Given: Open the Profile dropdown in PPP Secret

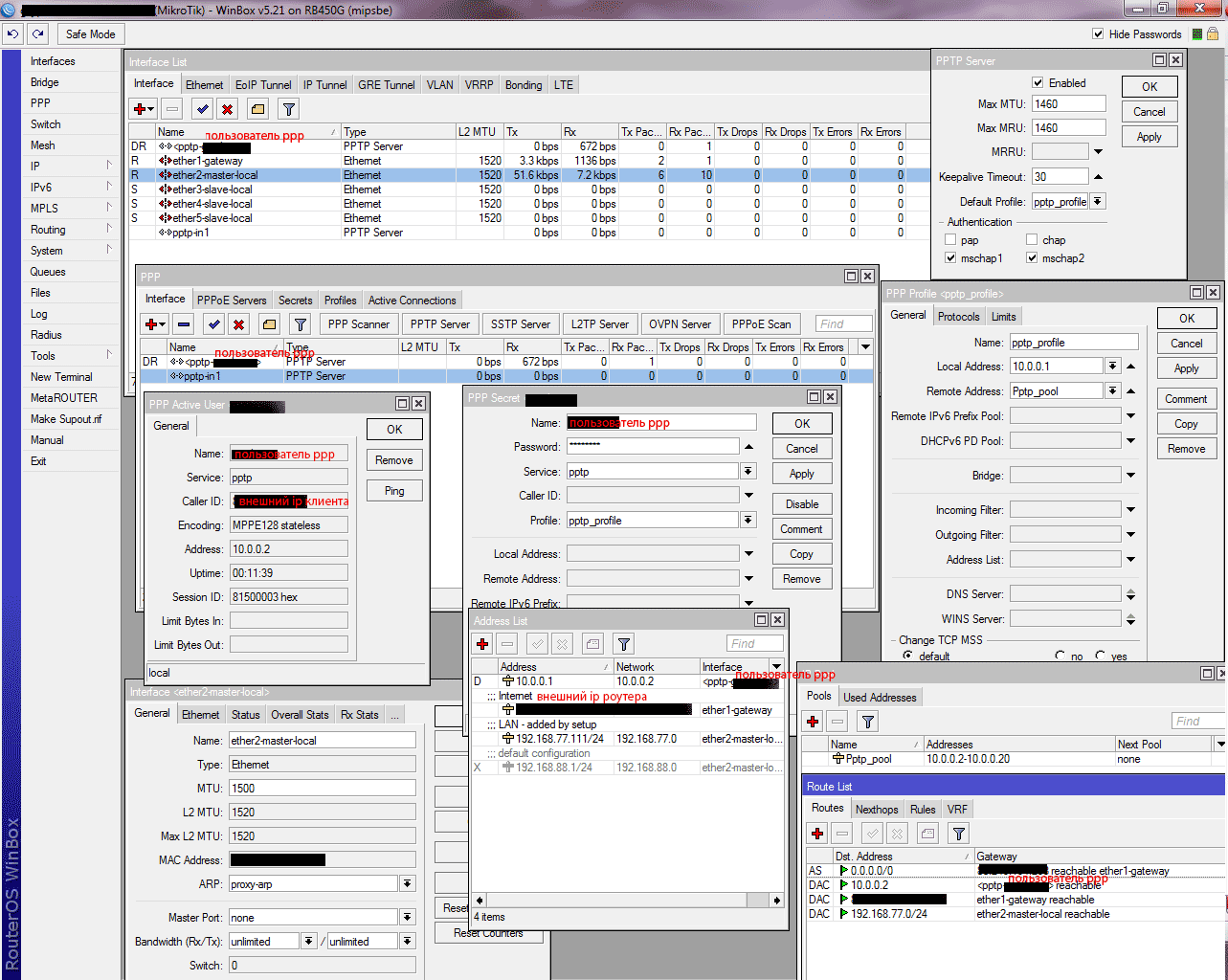Looking at the screenshot, I should pos(748,521).
